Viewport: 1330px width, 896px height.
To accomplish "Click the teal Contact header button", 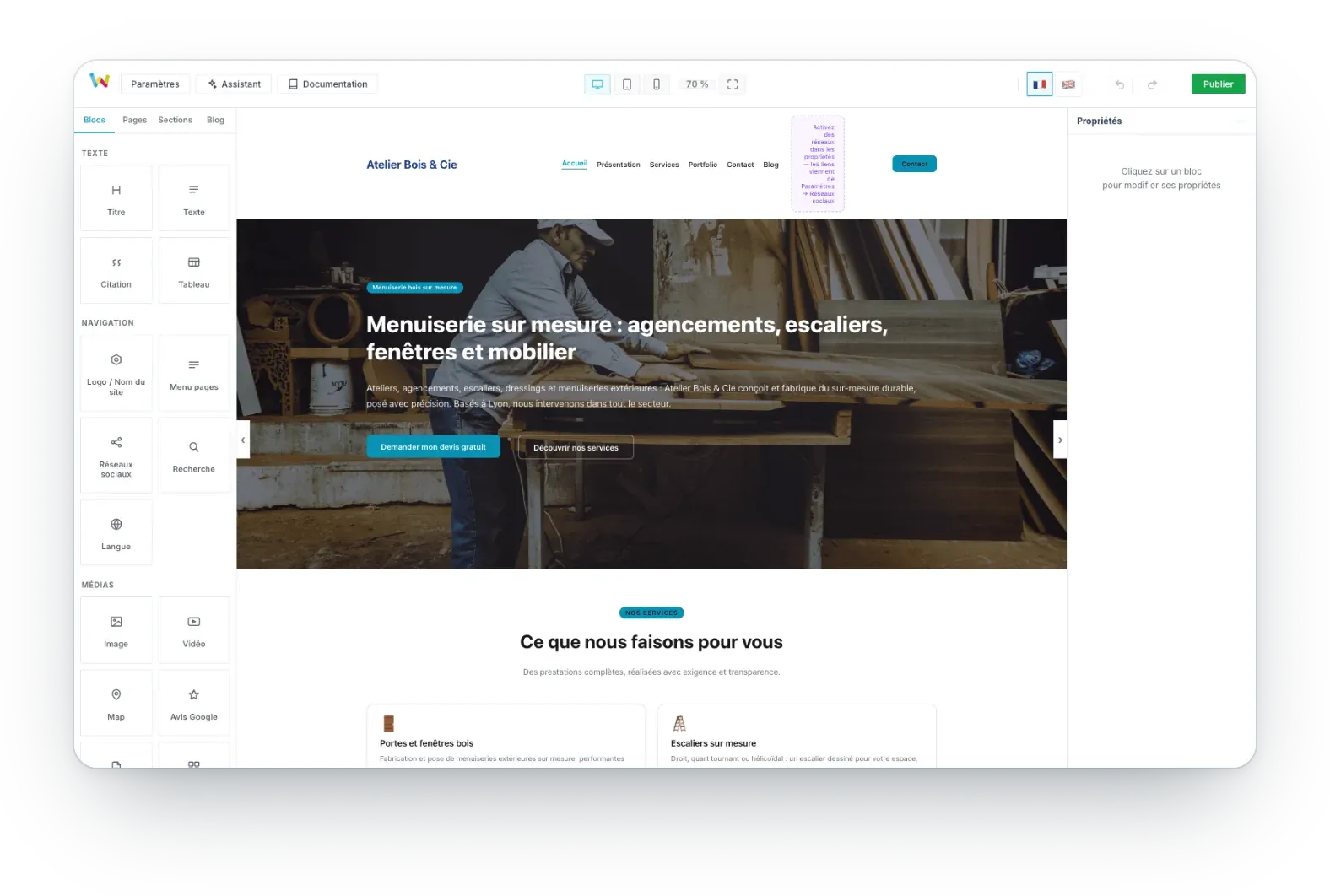I will [914, 164].
